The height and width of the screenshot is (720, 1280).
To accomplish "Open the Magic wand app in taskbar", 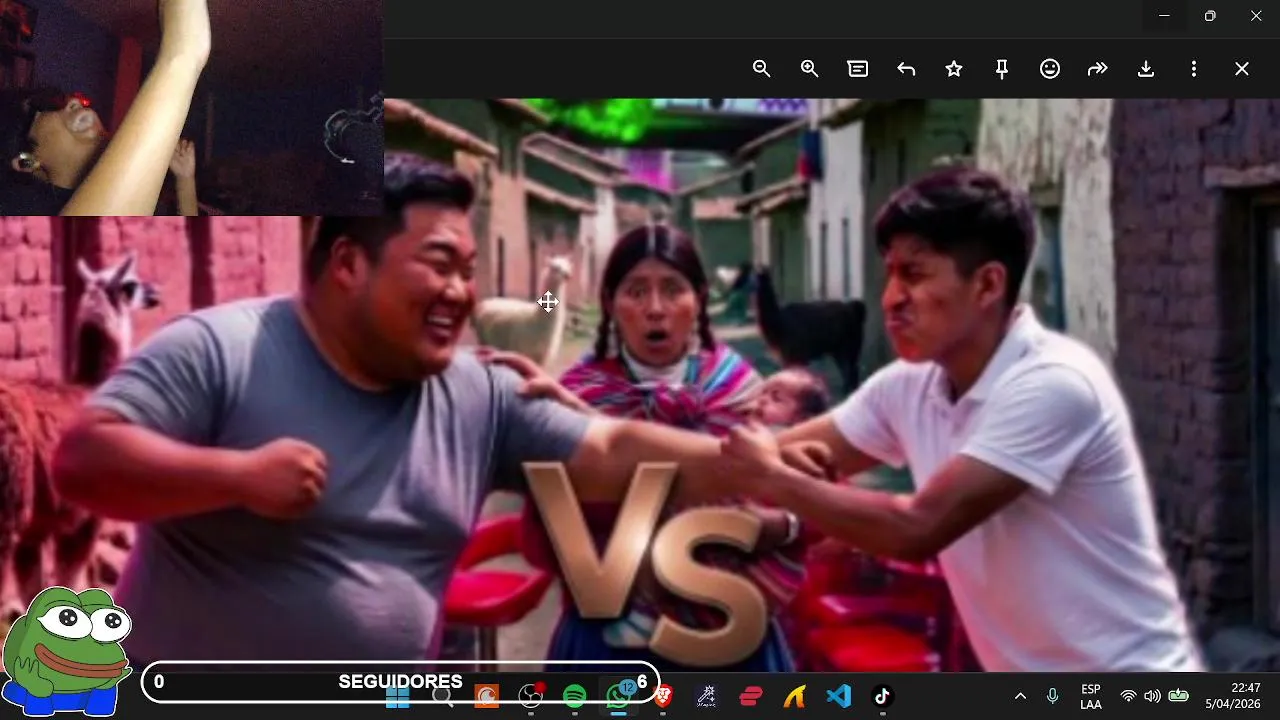I will point(706,697).
